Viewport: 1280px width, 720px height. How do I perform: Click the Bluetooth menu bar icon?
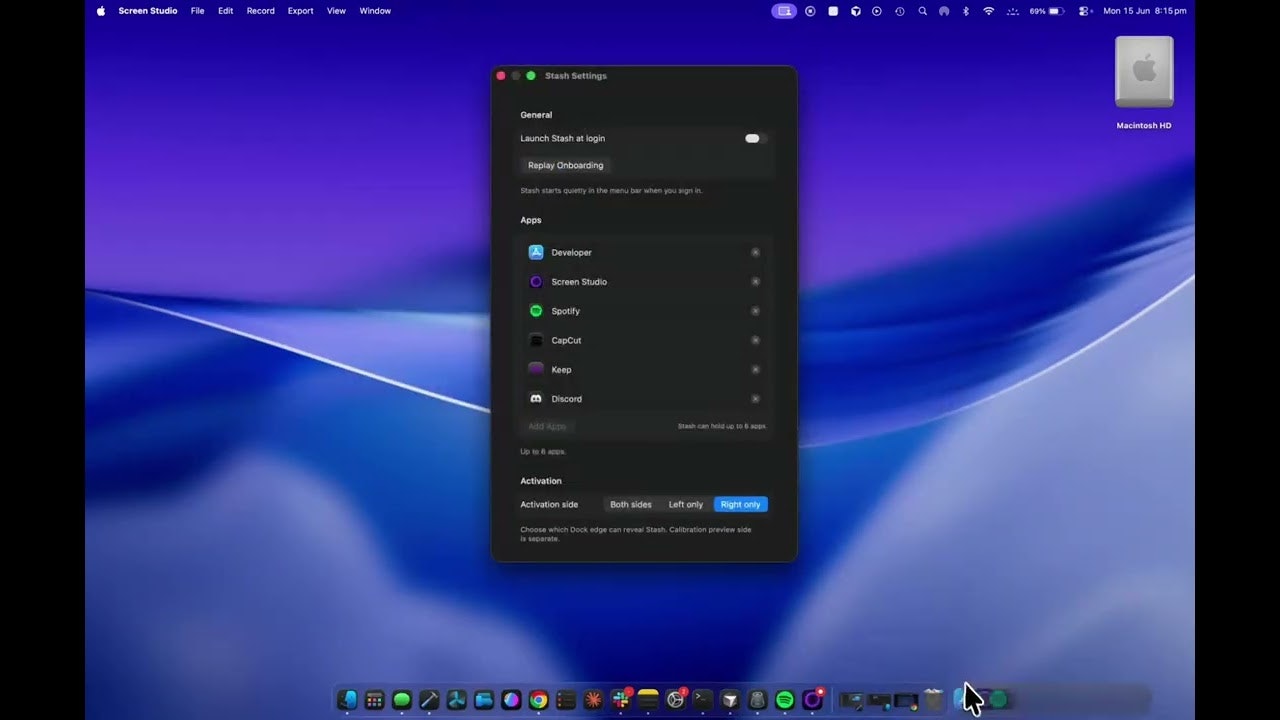966,11
